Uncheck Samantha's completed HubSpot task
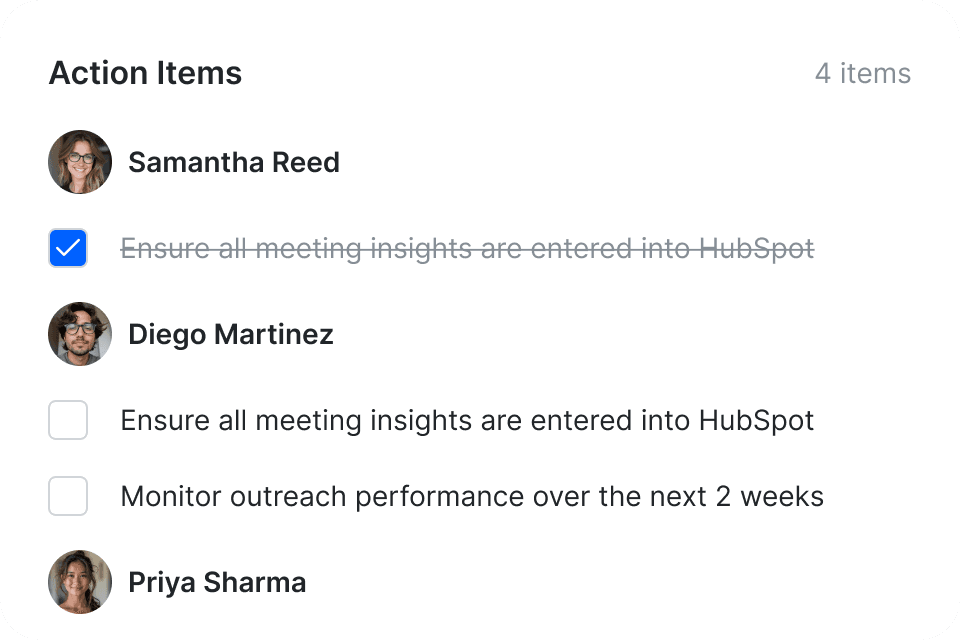Viewport: 960px width, 640px height. pos(68,248)
